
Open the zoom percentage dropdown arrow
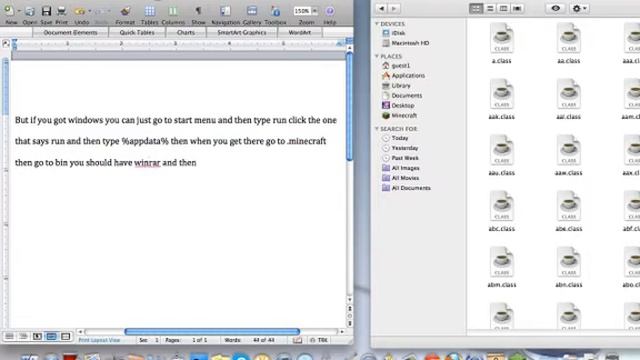315,11
